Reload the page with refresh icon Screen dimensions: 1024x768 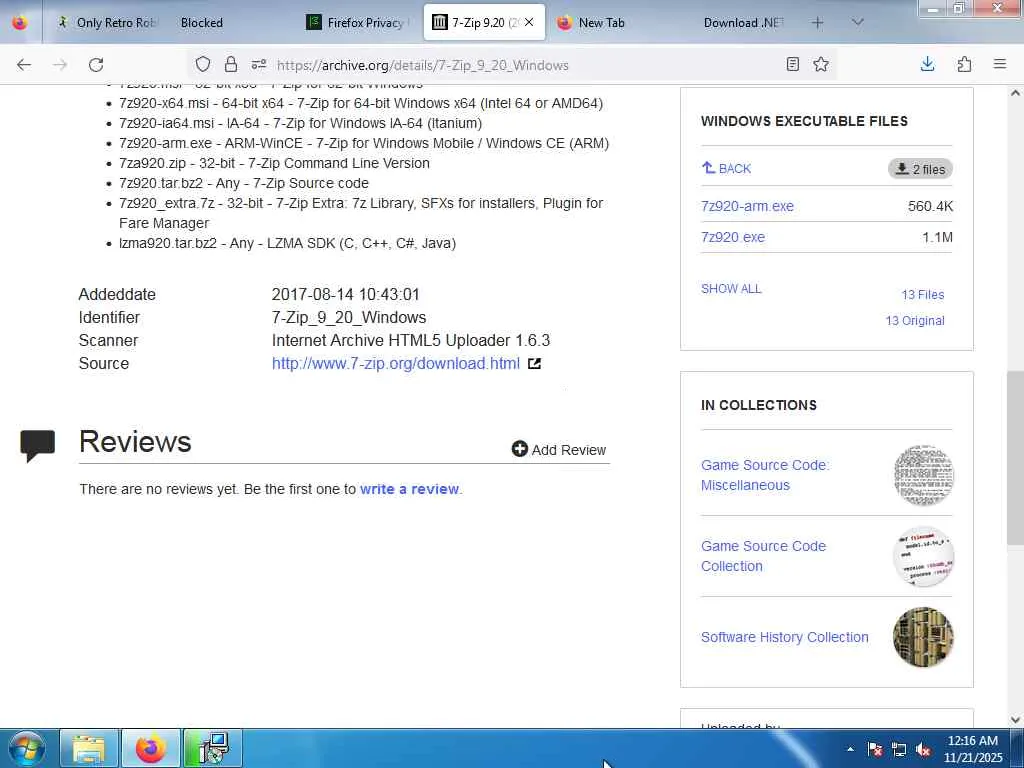(x=96, y=65)
